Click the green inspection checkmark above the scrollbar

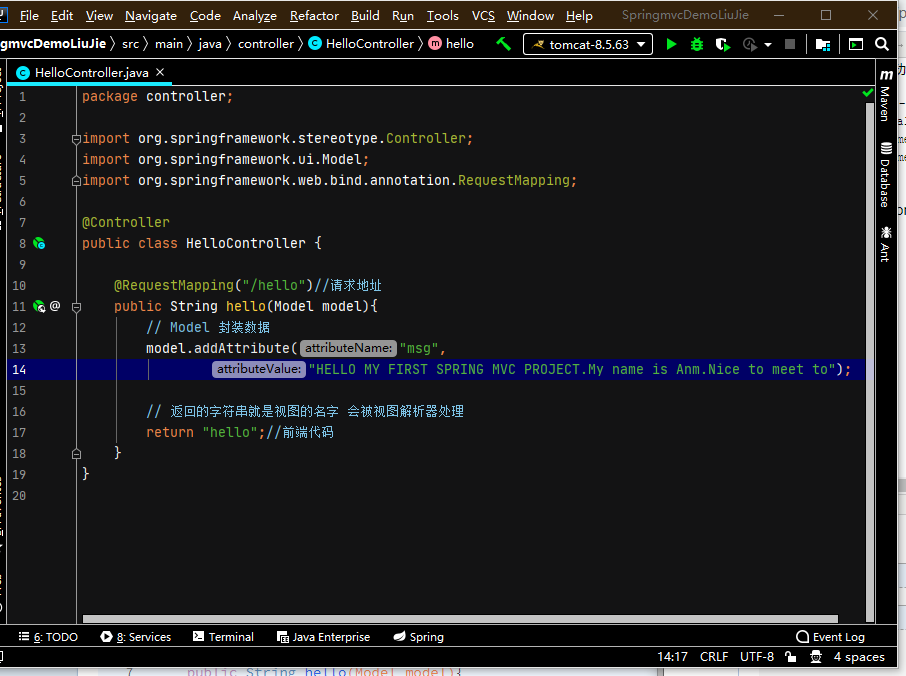pos(867,92)
